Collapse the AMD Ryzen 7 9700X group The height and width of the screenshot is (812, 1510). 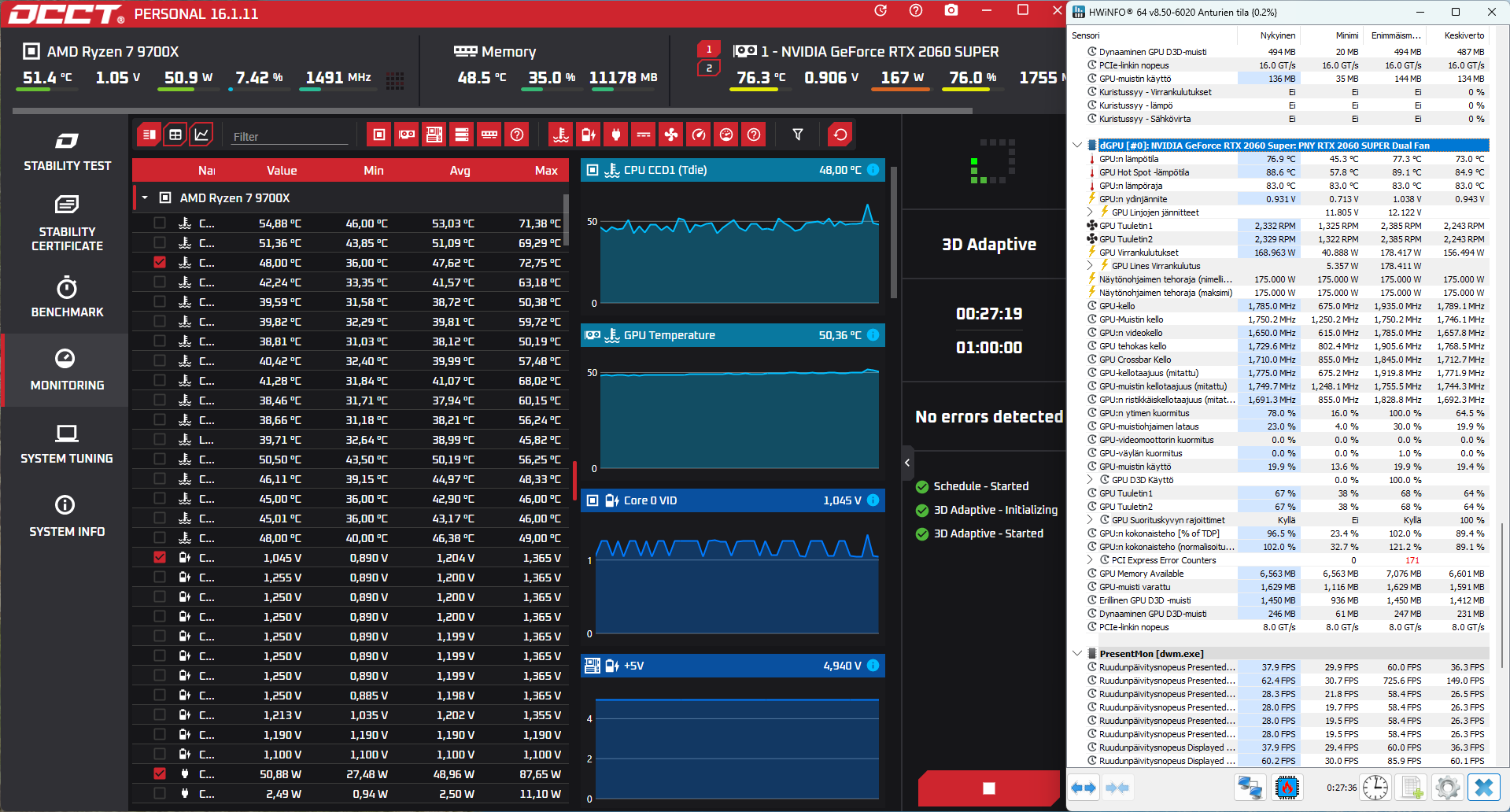click(x=145, y=197)
